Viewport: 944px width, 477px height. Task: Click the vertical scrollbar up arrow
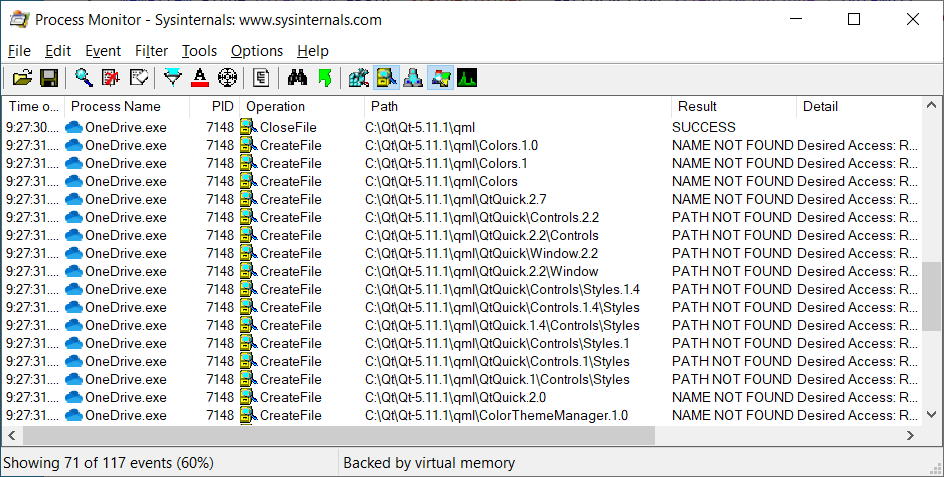(931, 105)
